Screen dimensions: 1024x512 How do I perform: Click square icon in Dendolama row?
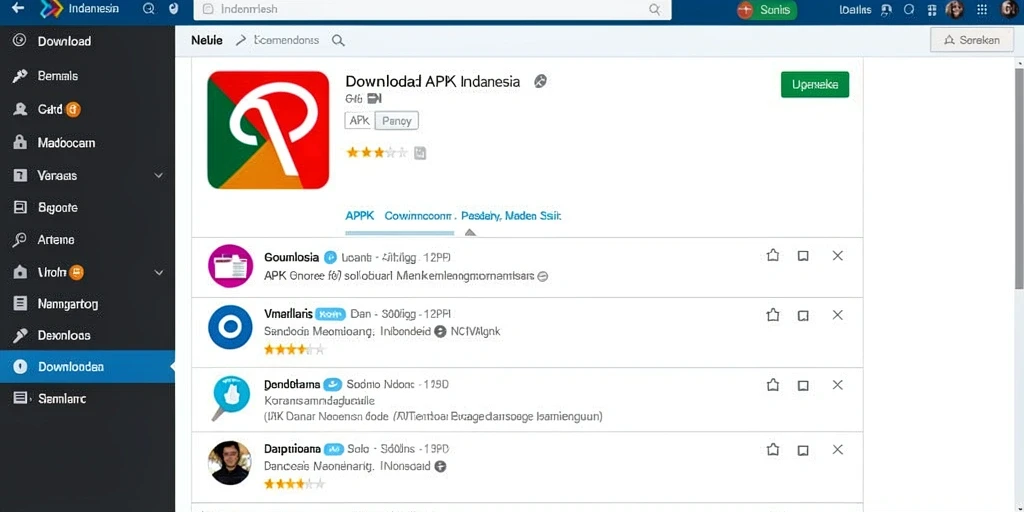pos(803,385)
